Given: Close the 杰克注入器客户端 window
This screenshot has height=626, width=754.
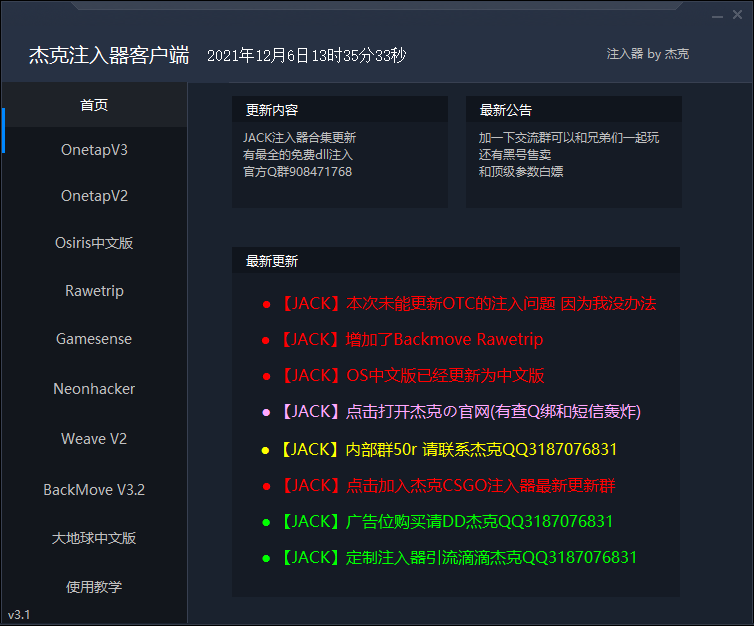Looking at the screenshot, I should pyautogui.click(x=738, y=15).
